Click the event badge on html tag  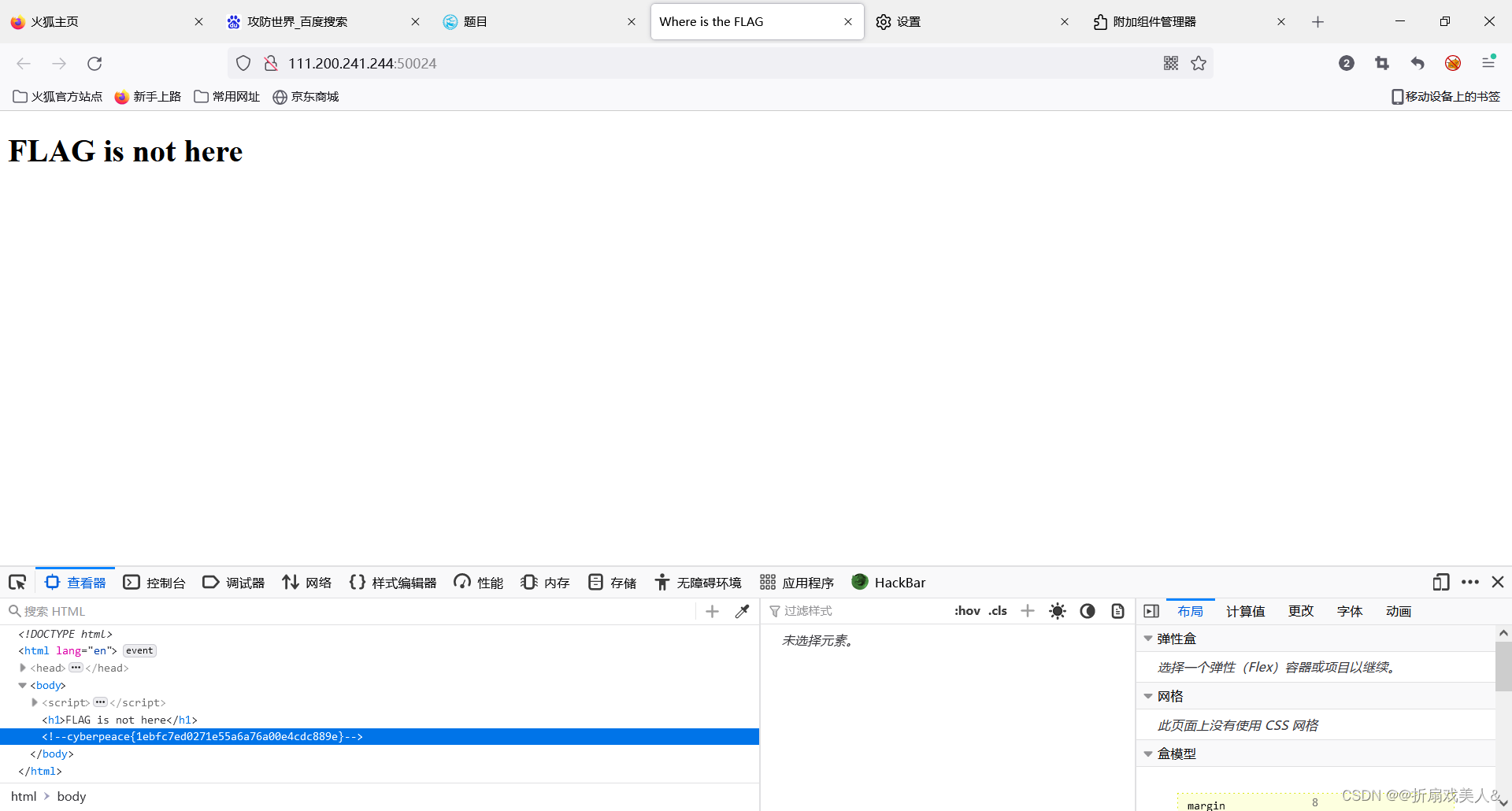tap(139, 650)
